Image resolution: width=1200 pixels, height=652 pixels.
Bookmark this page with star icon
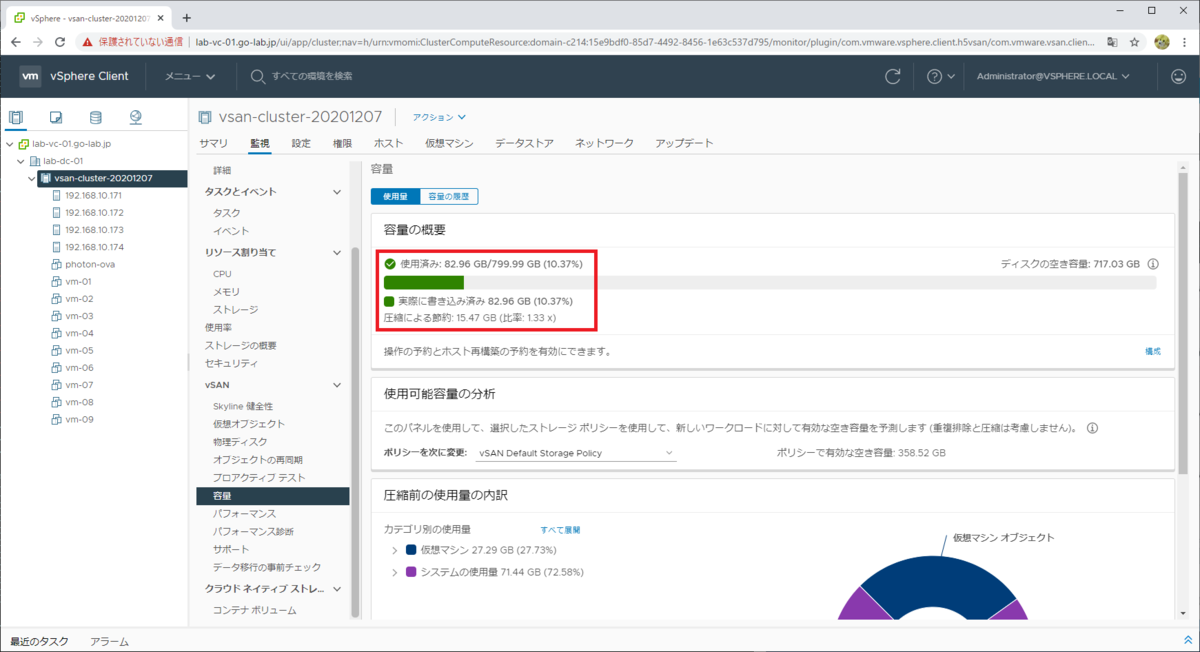pos(1135,42)
